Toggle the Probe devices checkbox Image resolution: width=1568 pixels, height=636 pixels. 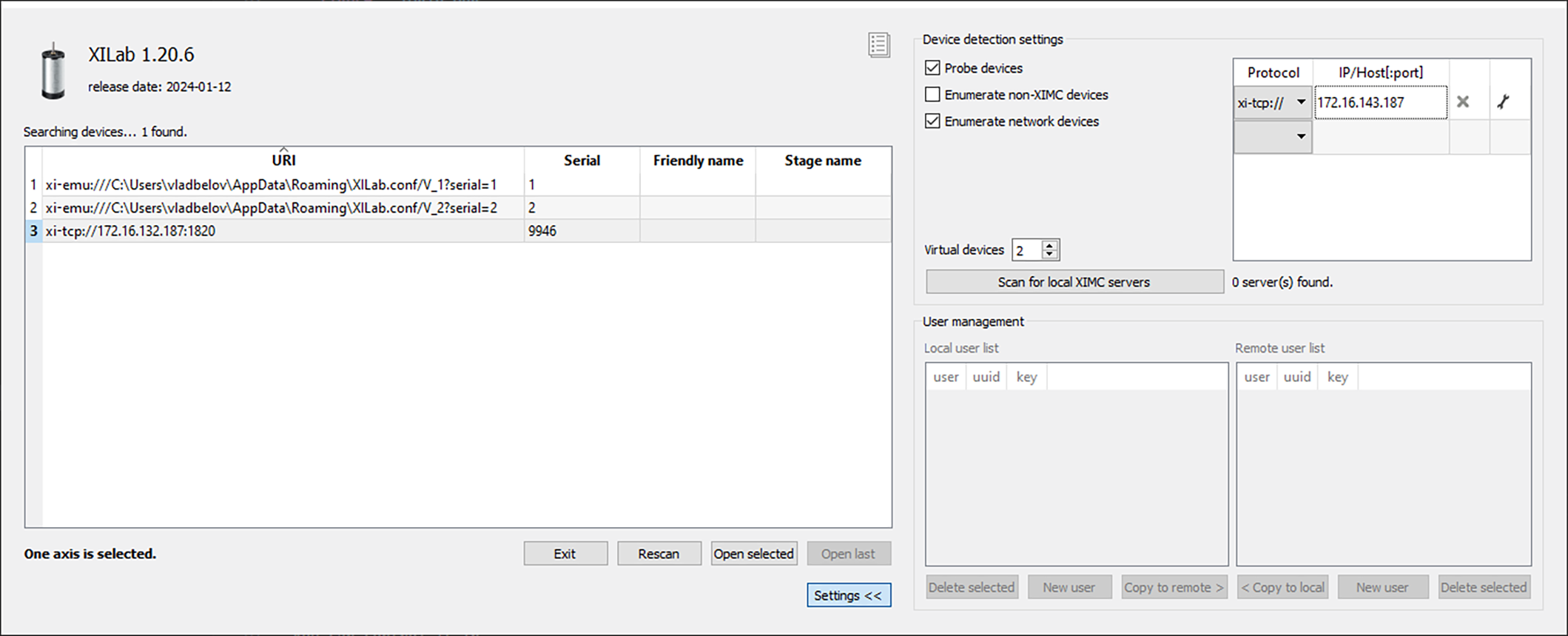pos(932,68)
